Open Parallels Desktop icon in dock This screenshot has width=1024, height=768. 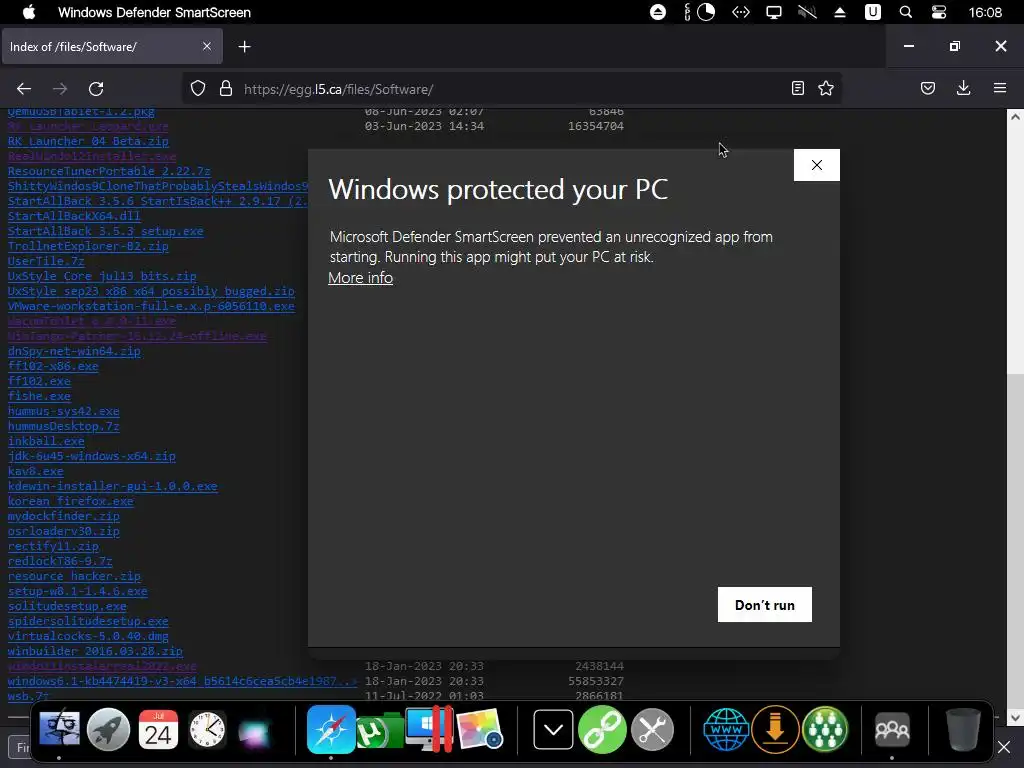[429, 729]
